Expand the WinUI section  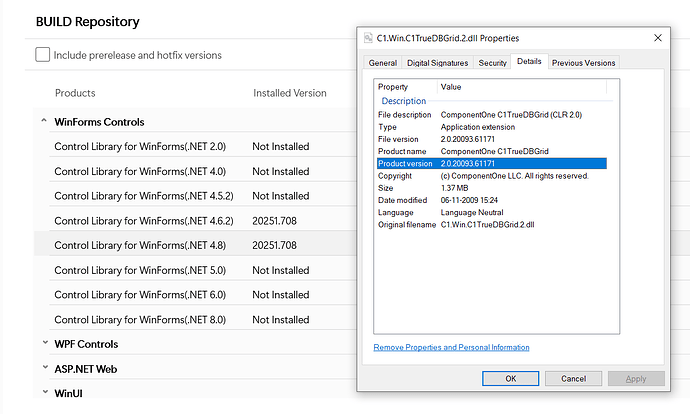45,392
